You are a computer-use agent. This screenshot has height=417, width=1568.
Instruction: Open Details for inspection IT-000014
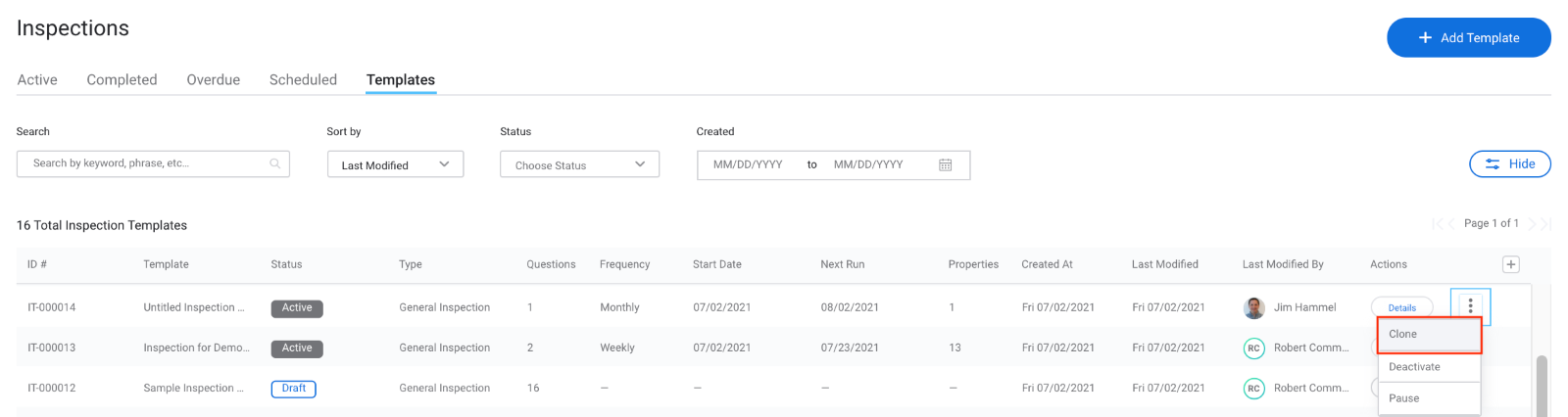1401,307
